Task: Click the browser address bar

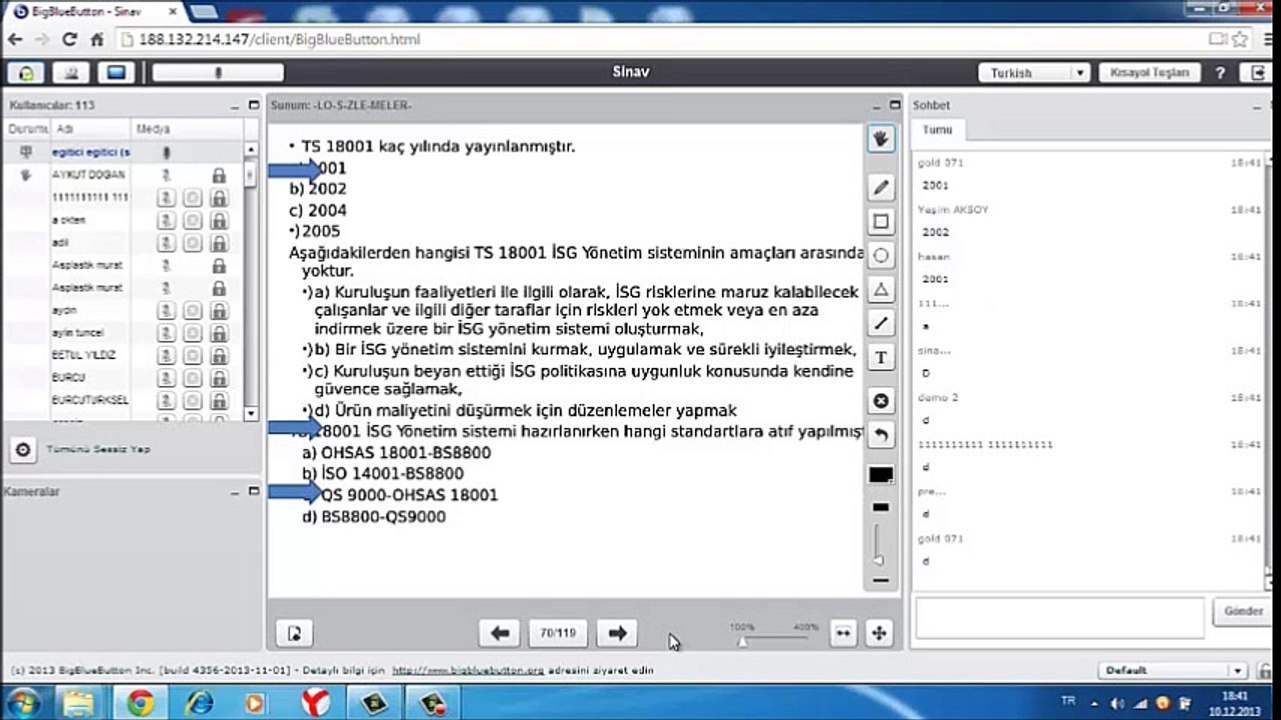Action: tap(660, 40)
